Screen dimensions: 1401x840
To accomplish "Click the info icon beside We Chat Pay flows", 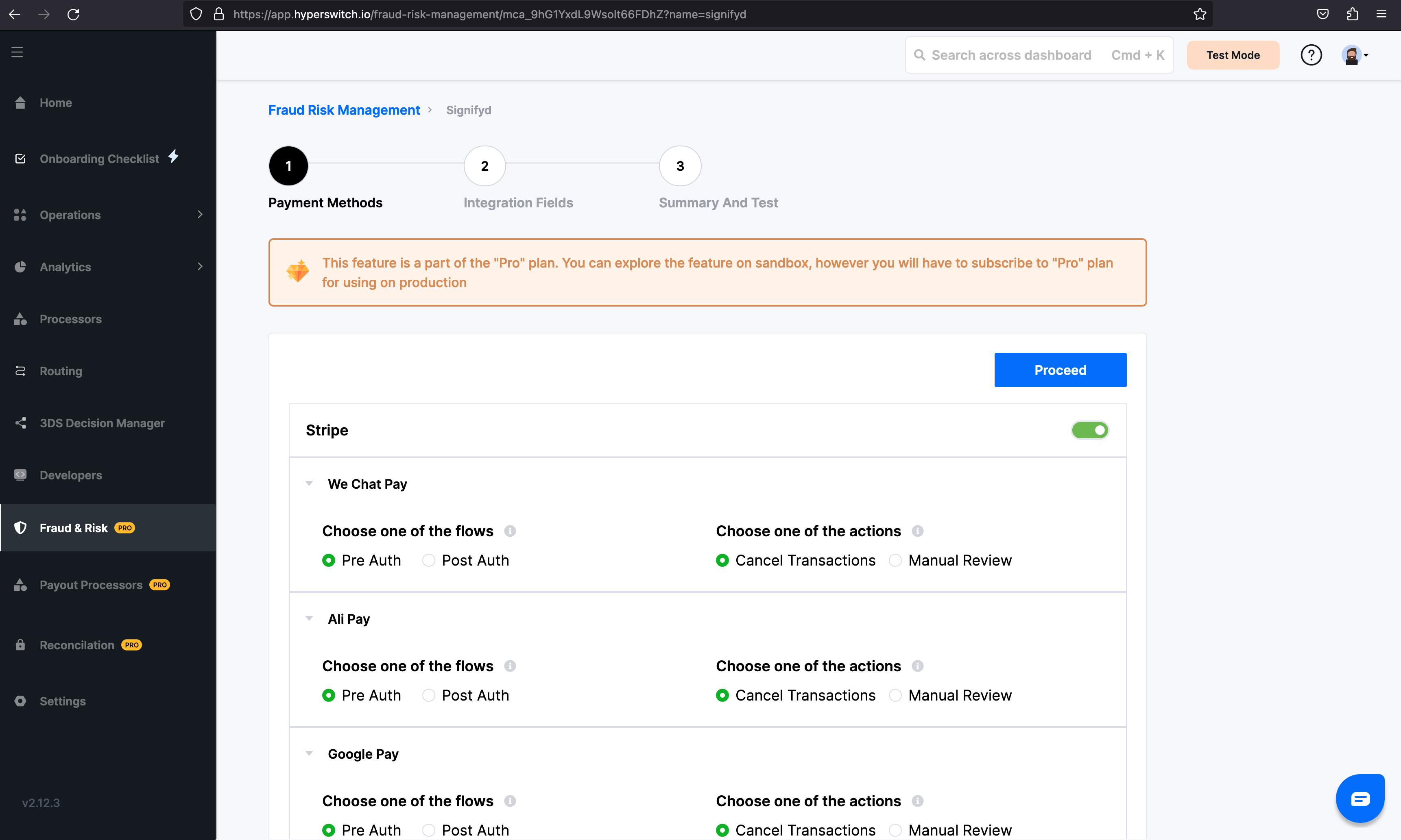I will coord(510,531).
